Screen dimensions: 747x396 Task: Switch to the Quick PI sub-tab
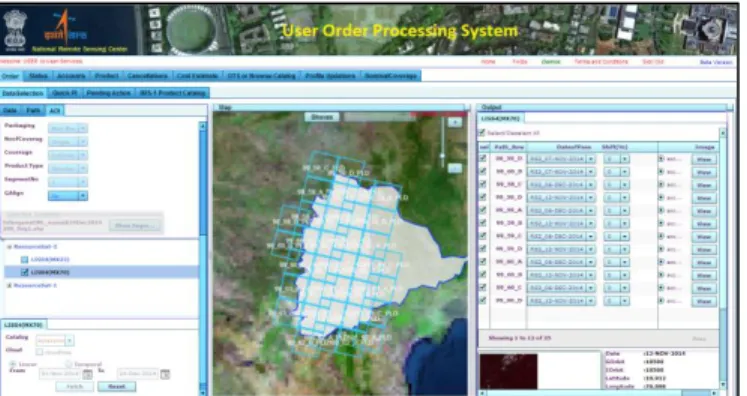(65, 93)
